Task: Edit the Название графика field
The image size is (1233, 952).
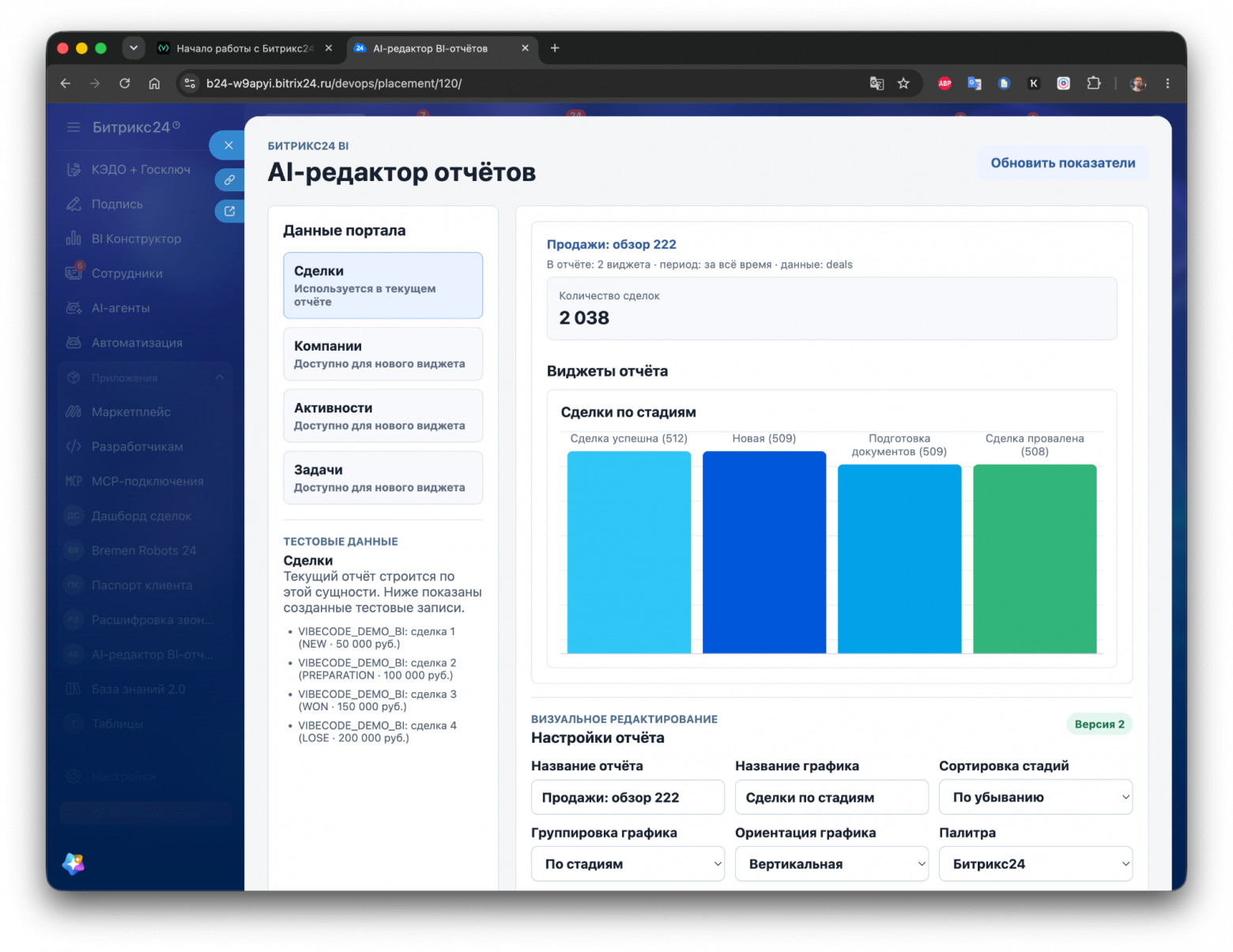Action: [831, 797]
